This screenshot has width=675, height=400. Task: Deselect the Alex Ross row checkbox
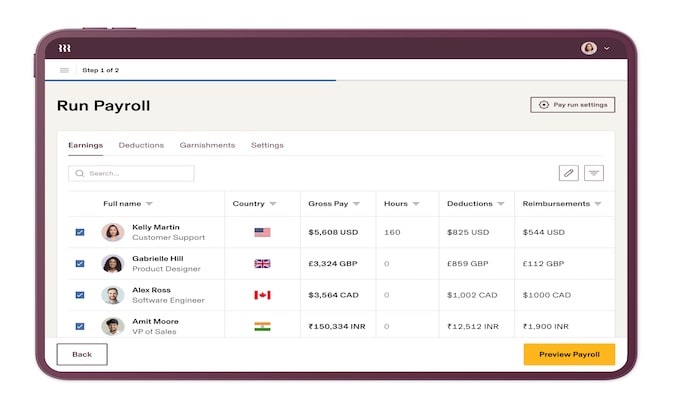[80, 295]
